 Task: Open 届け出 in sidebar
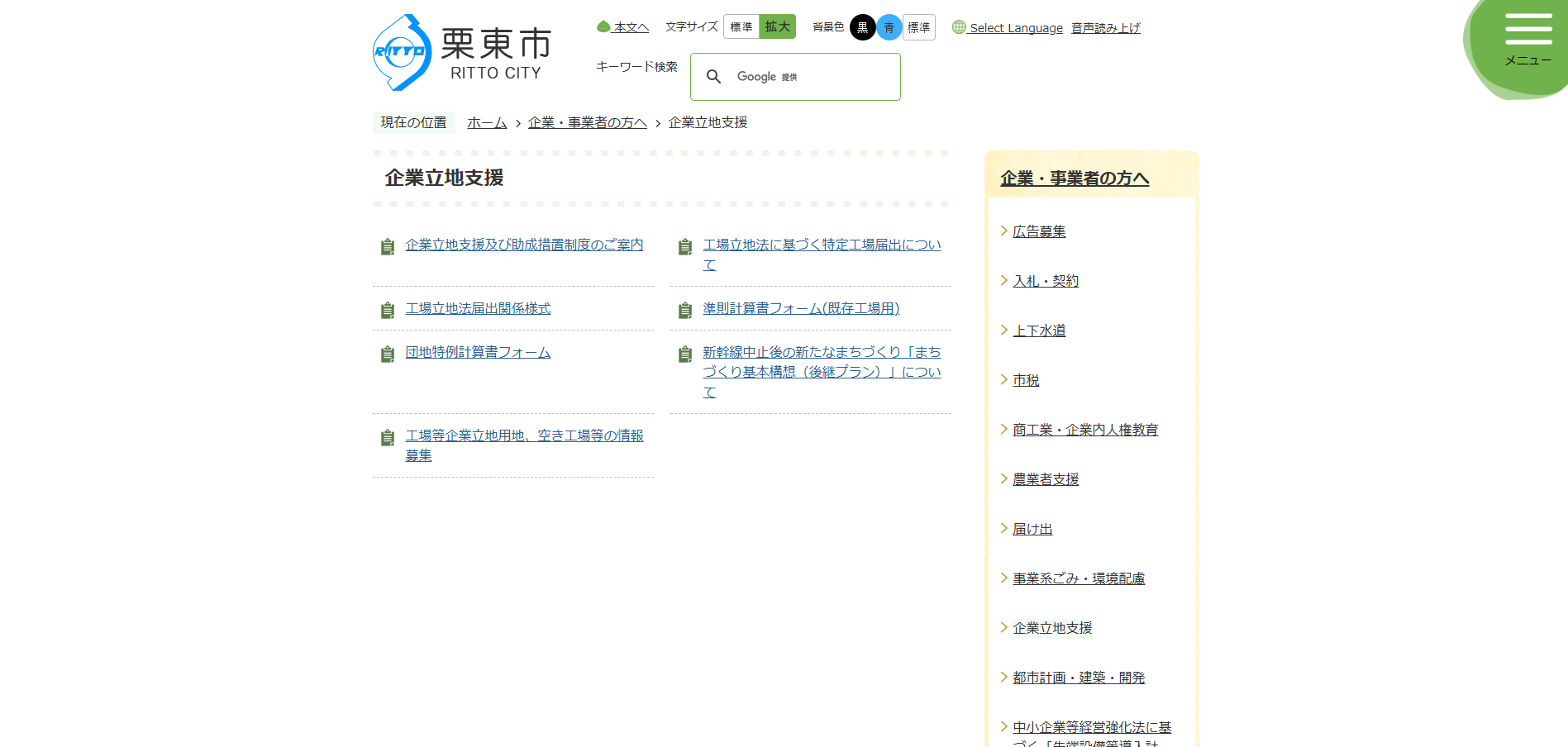pyautogui.click(x=1032, y=529)
